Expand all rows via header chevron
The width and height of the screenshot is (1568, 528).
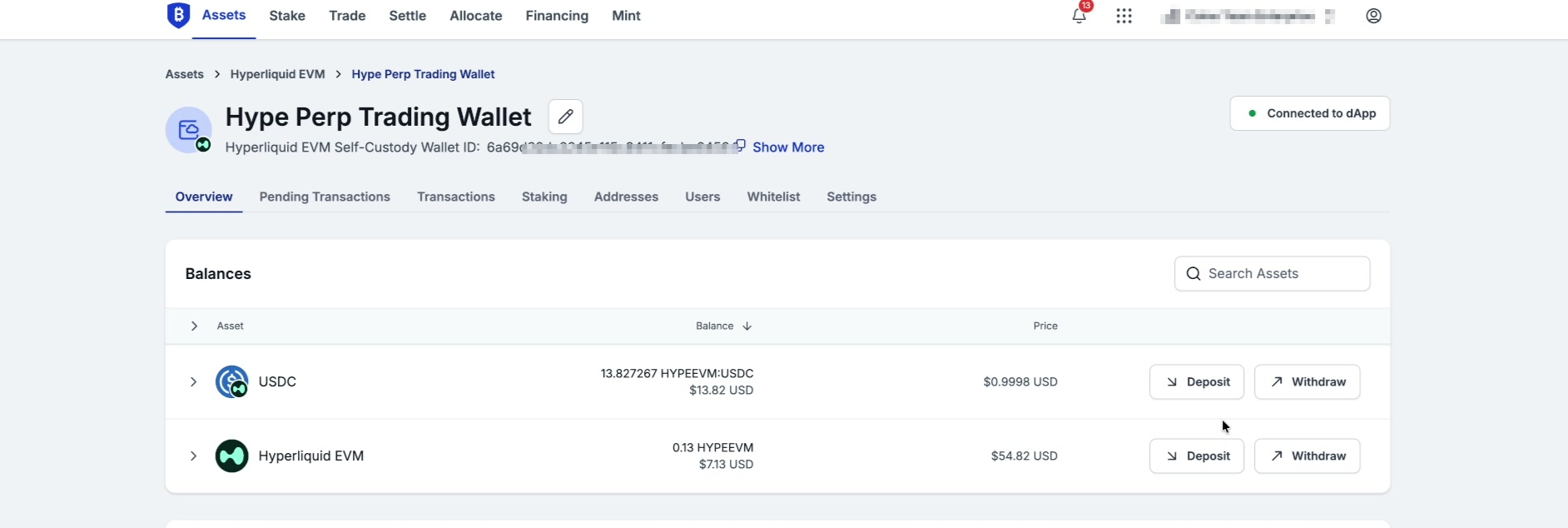(x=194, y=326)
